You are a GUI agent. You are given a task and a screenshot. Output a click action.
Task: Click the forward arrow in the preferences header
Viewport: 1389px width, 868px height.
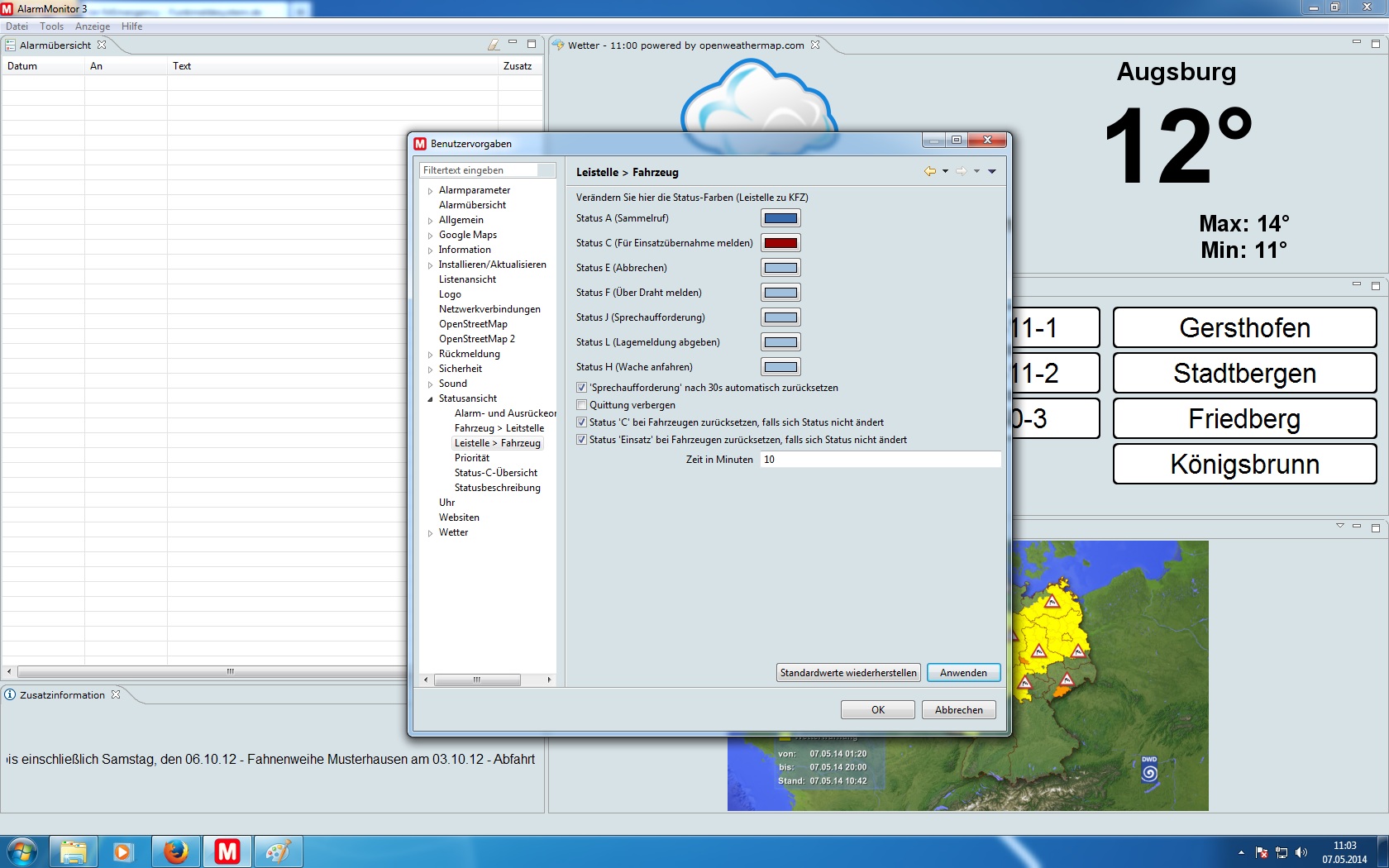pyautogui.click(x=961, y=171)
